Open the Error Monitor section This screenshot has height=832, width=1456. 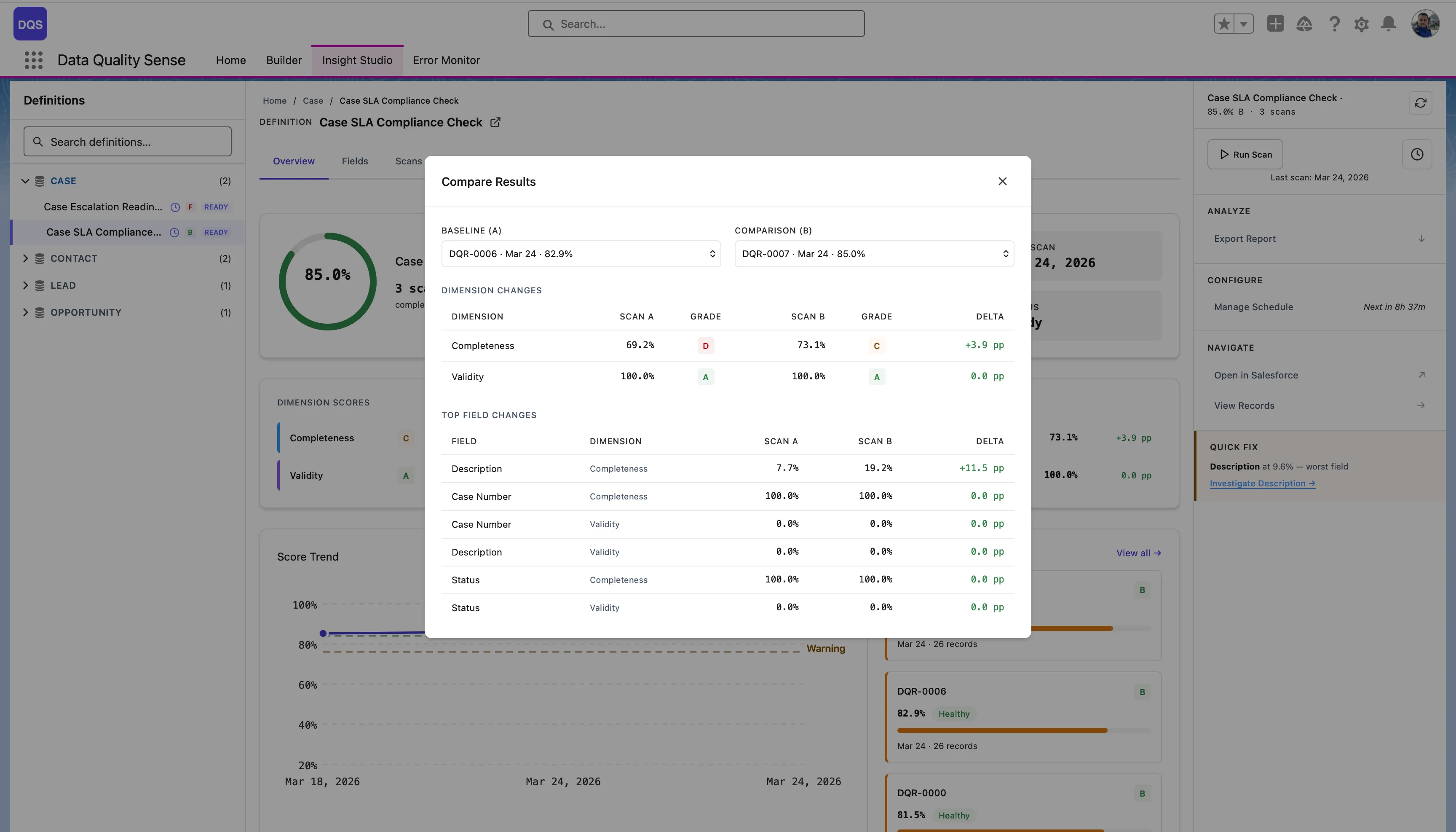click(x=446, y=60)
